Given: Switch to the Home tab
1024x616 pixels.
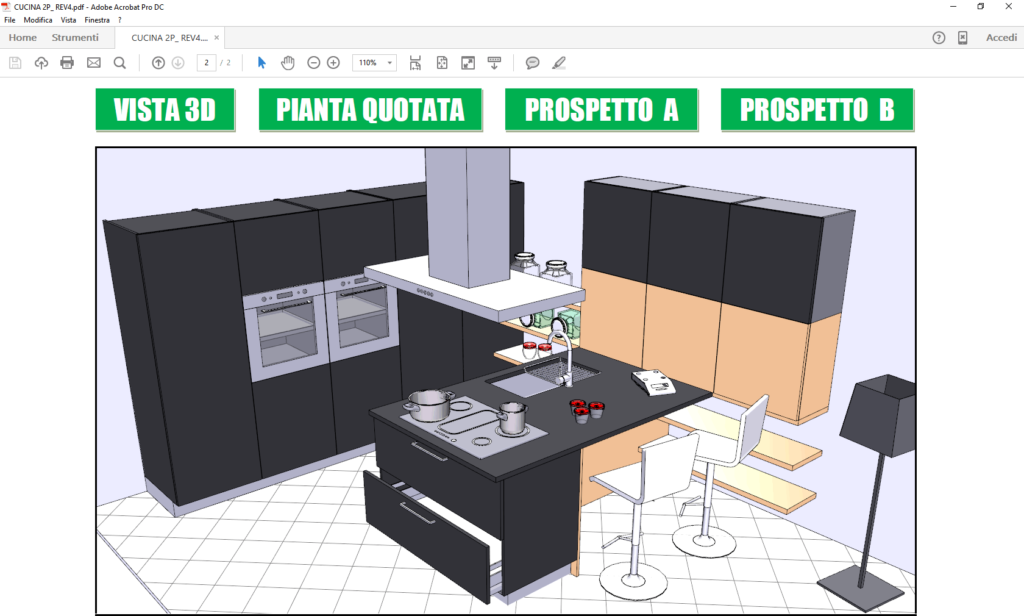Looking at the screenshot, I should [23, 38].
